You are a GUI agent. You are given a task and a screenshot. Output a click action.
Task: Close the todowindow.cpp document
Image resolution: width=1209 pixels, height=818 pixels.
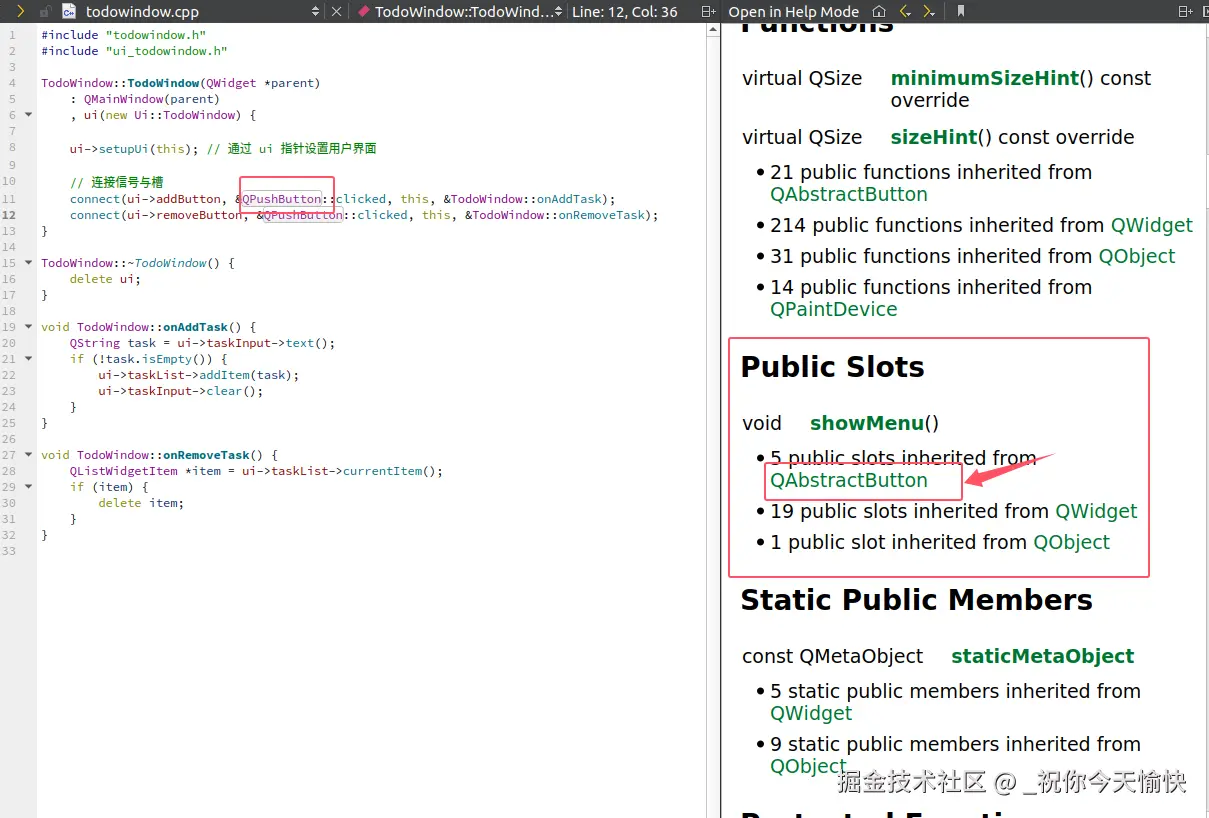336,11
